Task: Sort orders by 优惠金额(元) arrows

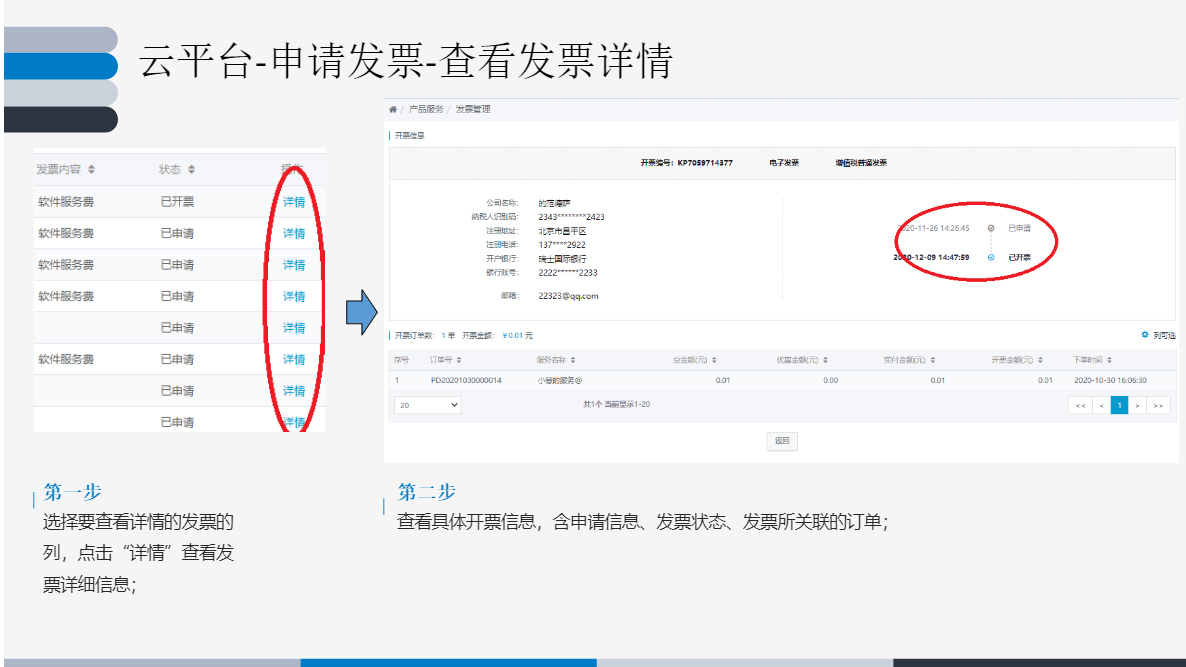Action: pos(825,360)
